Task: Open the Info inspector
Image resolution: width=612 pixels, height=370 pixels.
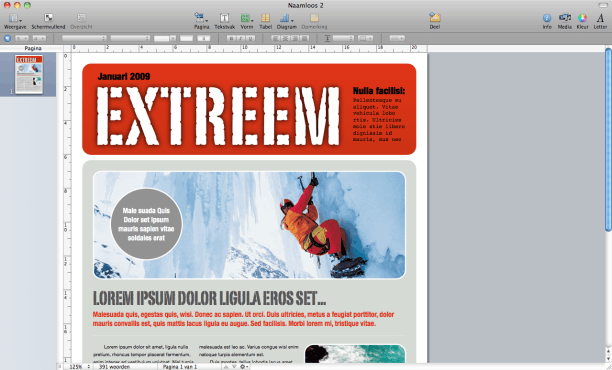Action: point(547,18)
